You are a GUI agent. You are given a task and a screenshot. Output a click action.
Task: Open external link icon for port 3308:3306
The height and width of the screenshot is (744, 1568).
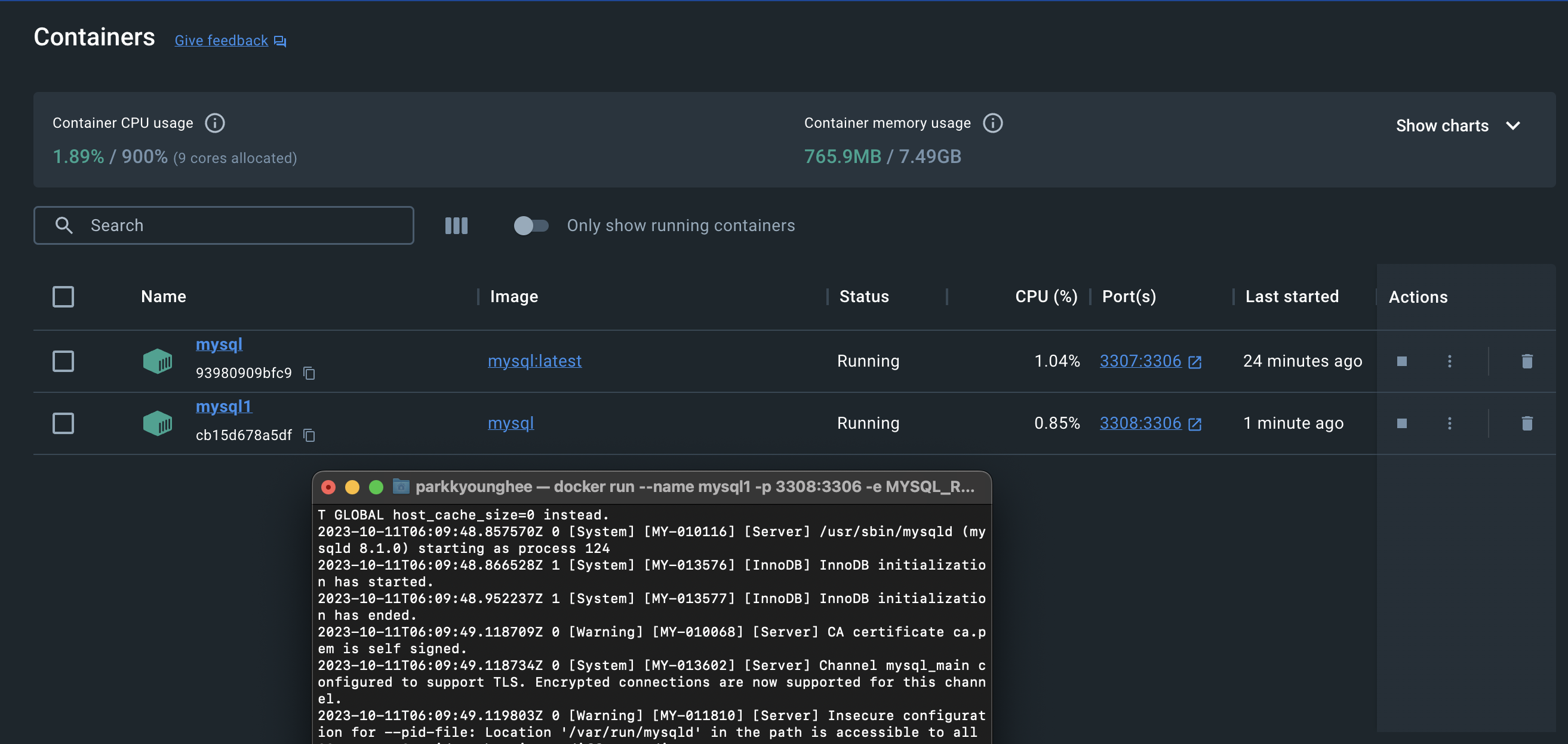point(1195,424)
